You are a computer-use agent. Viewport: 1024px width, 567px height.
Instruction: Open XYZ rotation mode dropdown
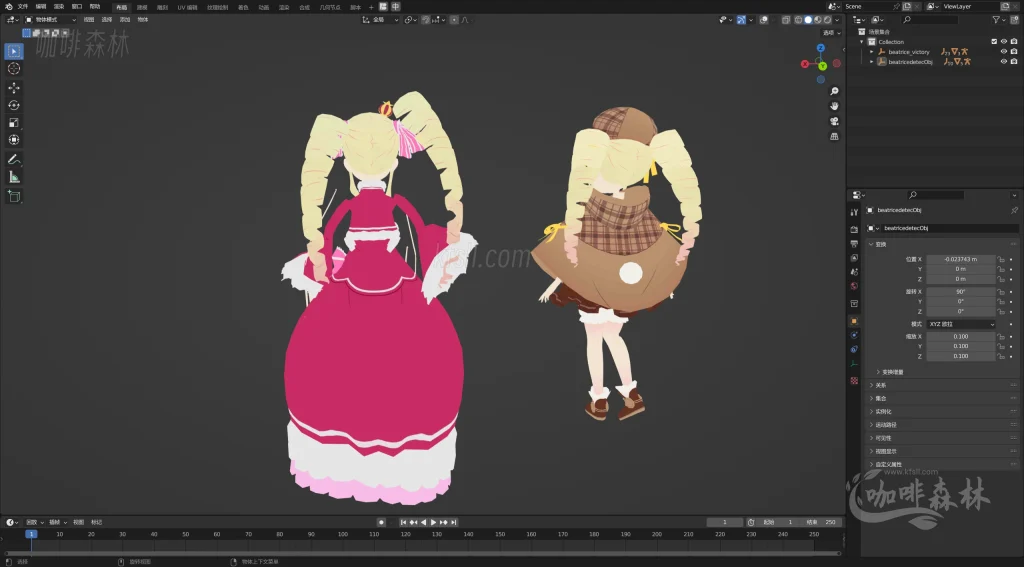(x=961, y=324)
